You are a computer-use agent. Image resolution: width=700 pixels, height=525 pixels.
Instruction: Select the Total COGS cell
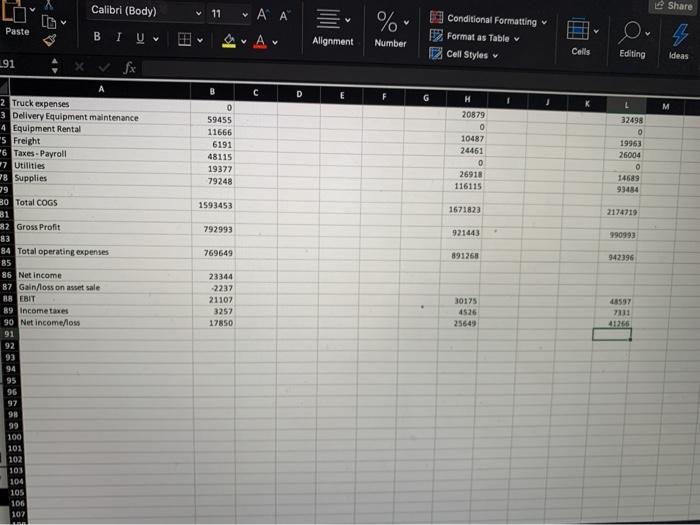pos(102,203)
